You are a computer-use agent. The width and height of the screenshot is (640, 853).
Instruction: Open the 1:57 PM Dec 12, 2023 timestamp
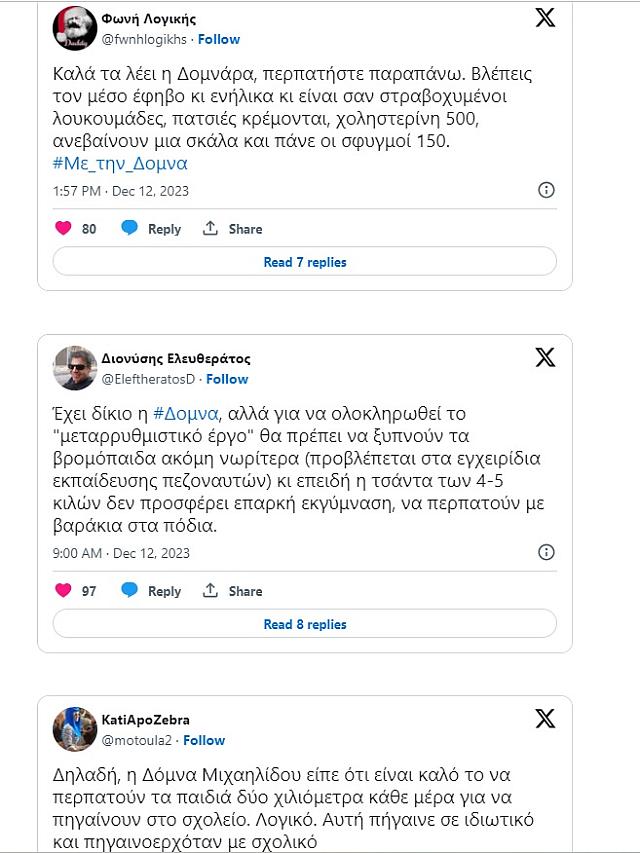(x=120, y=190)
